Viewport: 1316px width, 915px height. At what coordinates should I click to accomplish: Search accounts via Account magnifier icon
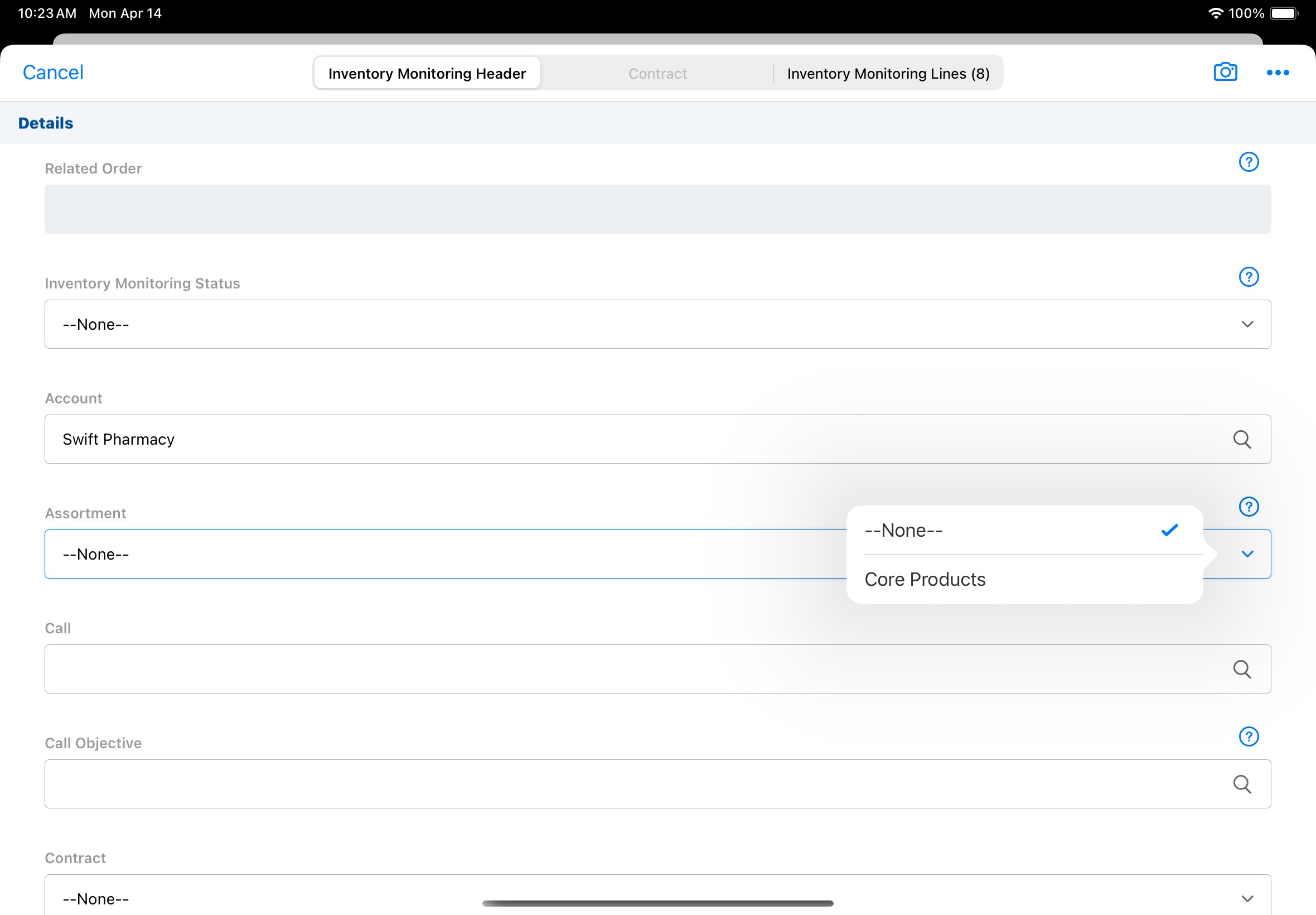click(1241, 440)
